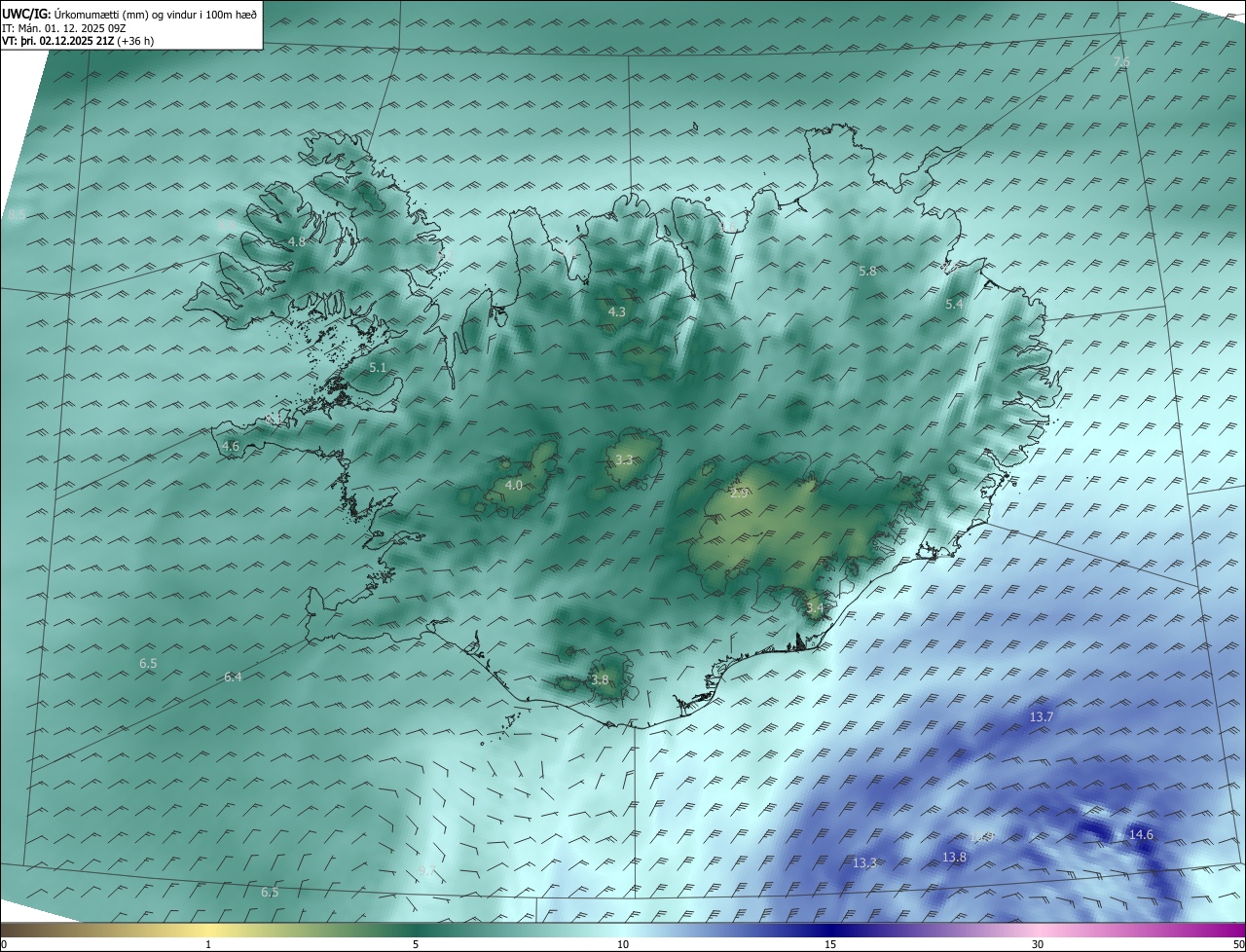Viewport: 1246px width, 952px height.
Task: Click the 14.6 value label
Action: 1141,834
